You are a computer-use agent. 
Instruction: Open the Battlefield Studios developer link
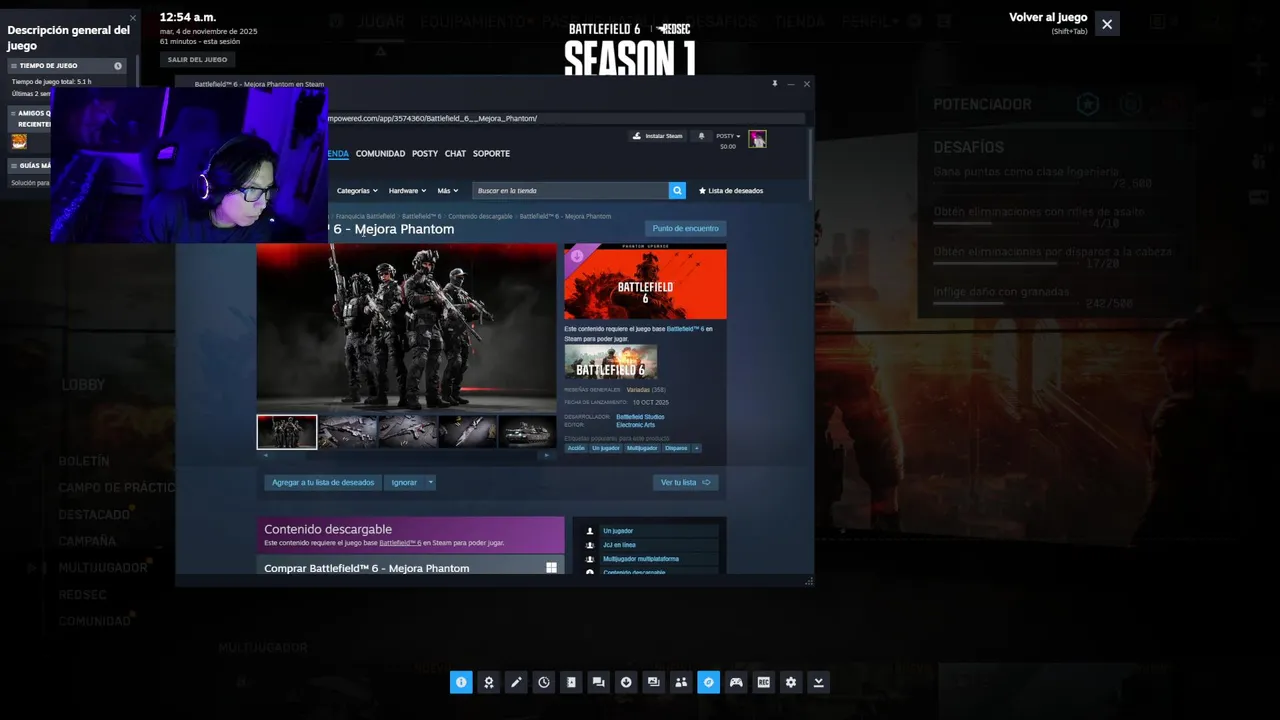coord(640,417)
